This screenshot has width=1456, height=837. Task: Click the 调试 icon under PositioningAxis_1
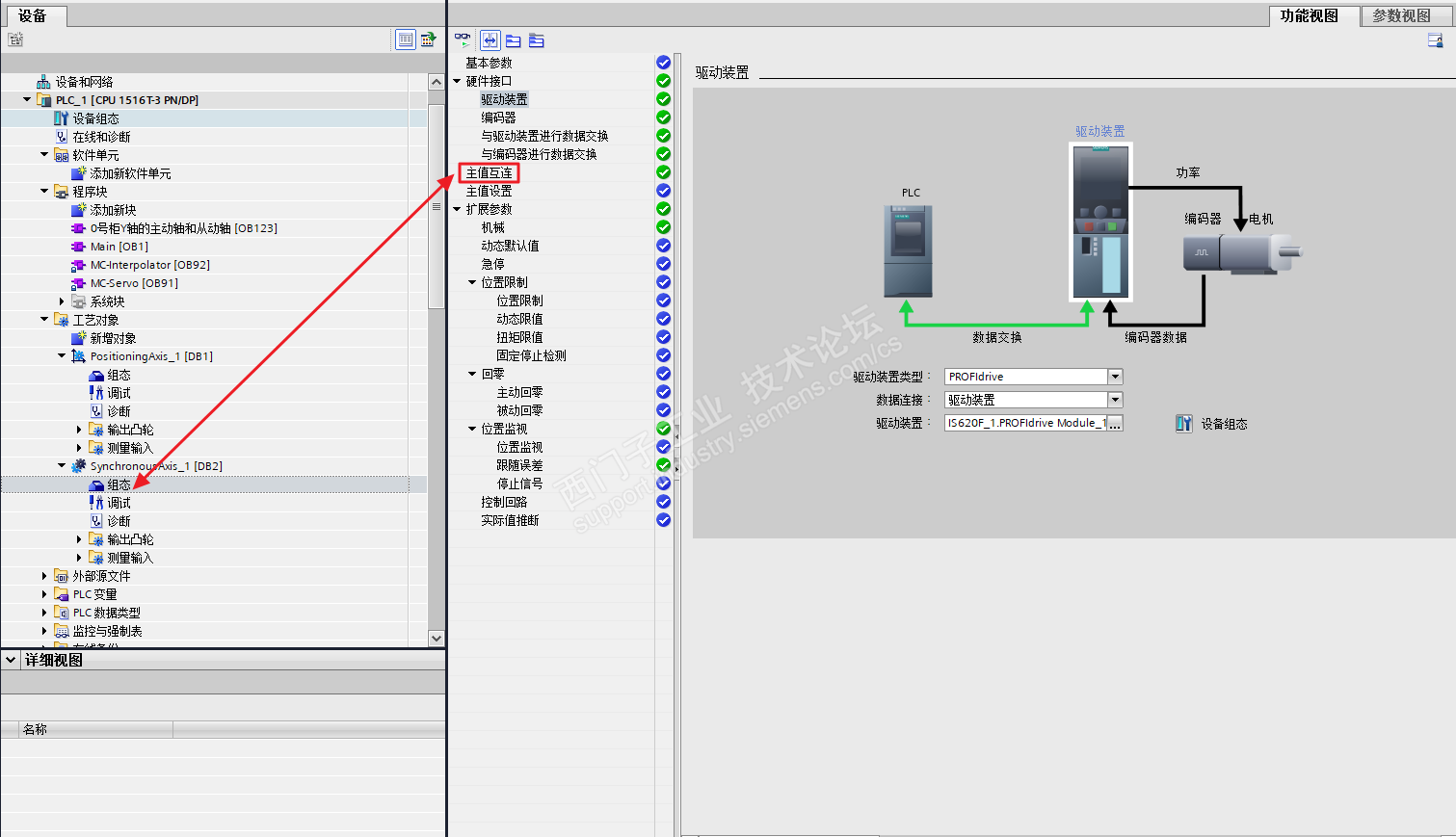pos(96,393)
